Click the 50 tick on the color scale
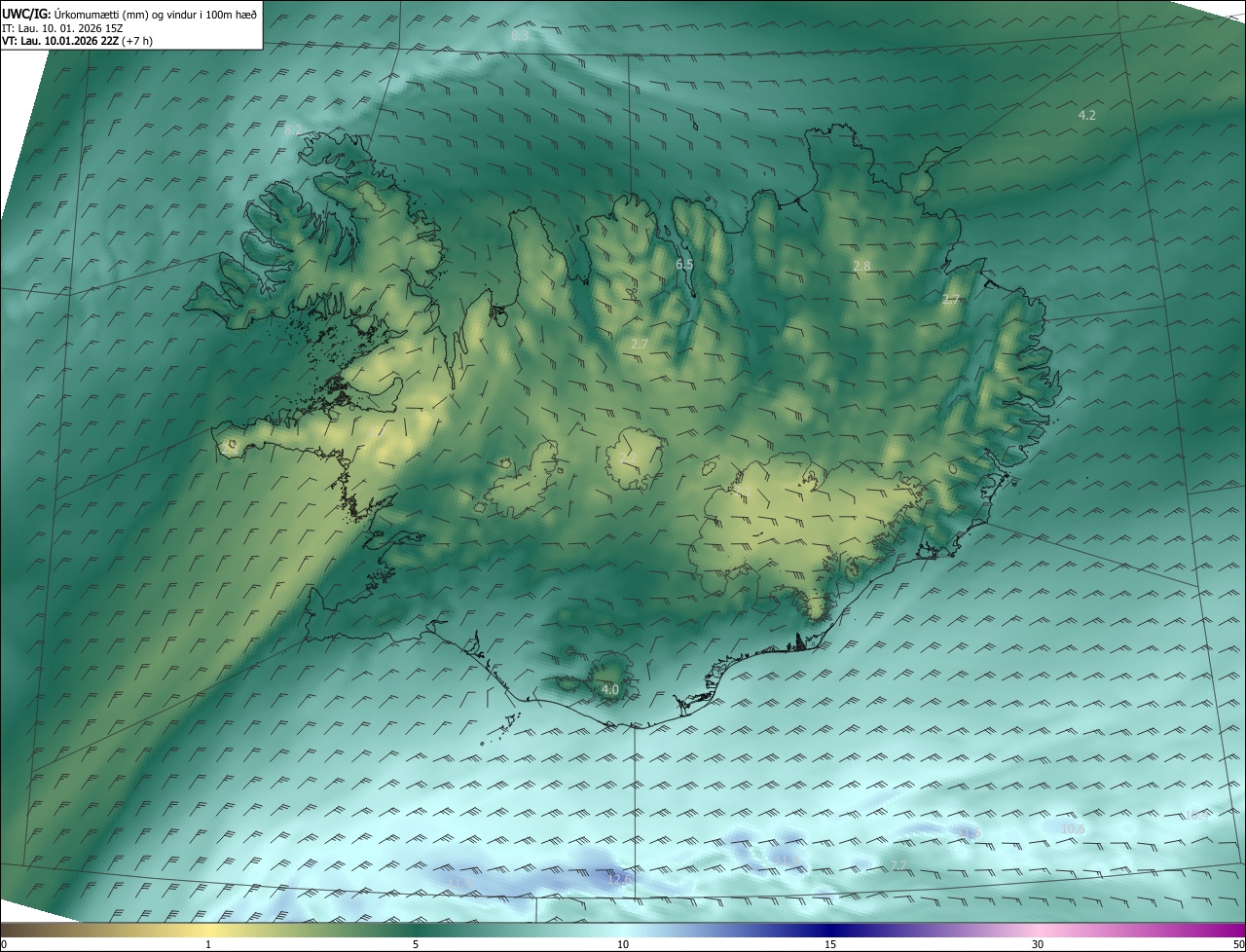This screenshot has width=1246, height=952. tap(1238, 944)
